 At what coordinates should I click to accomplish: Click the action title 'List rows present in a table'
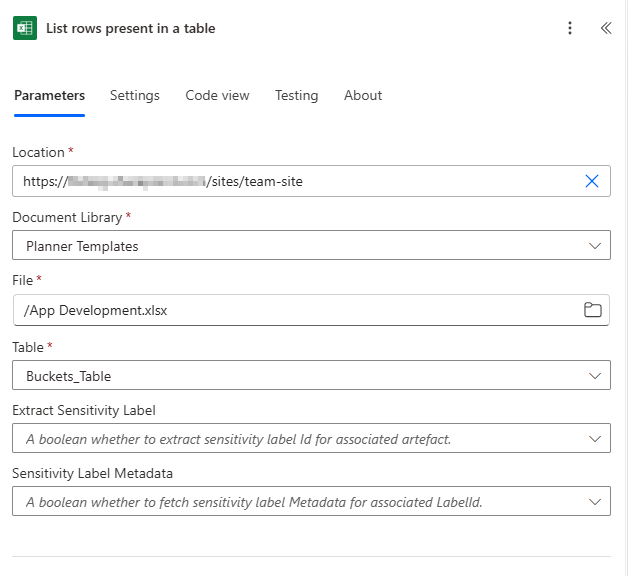[130, 28]
